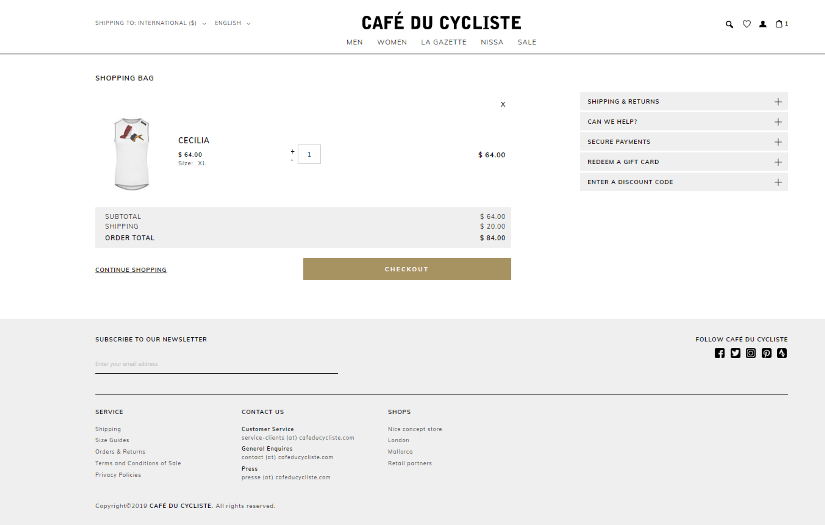The image size is (825, 525).
Task: Open account via person icon
Action: 762,24
